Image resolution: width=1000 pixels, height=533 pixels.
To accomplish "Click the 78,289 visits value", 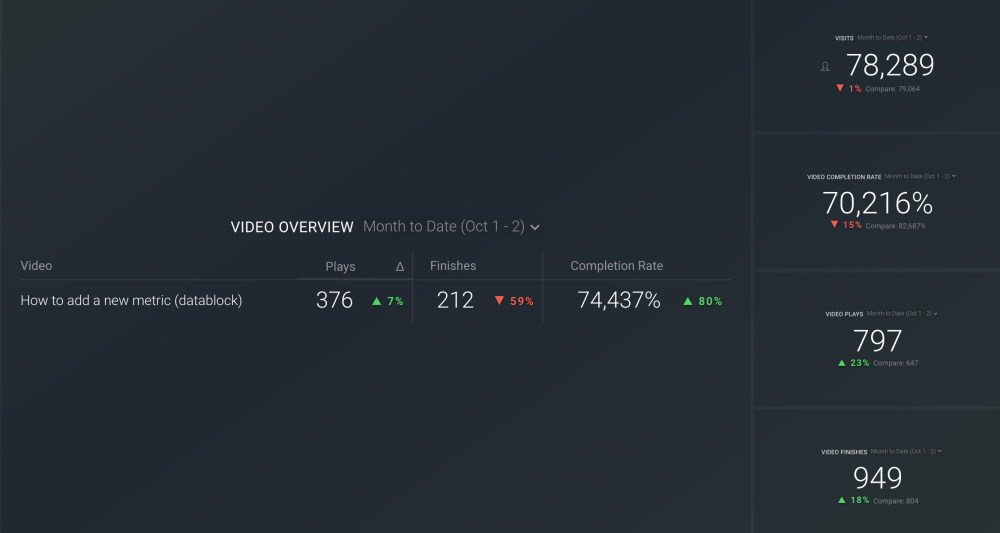I will pos(890,66).
